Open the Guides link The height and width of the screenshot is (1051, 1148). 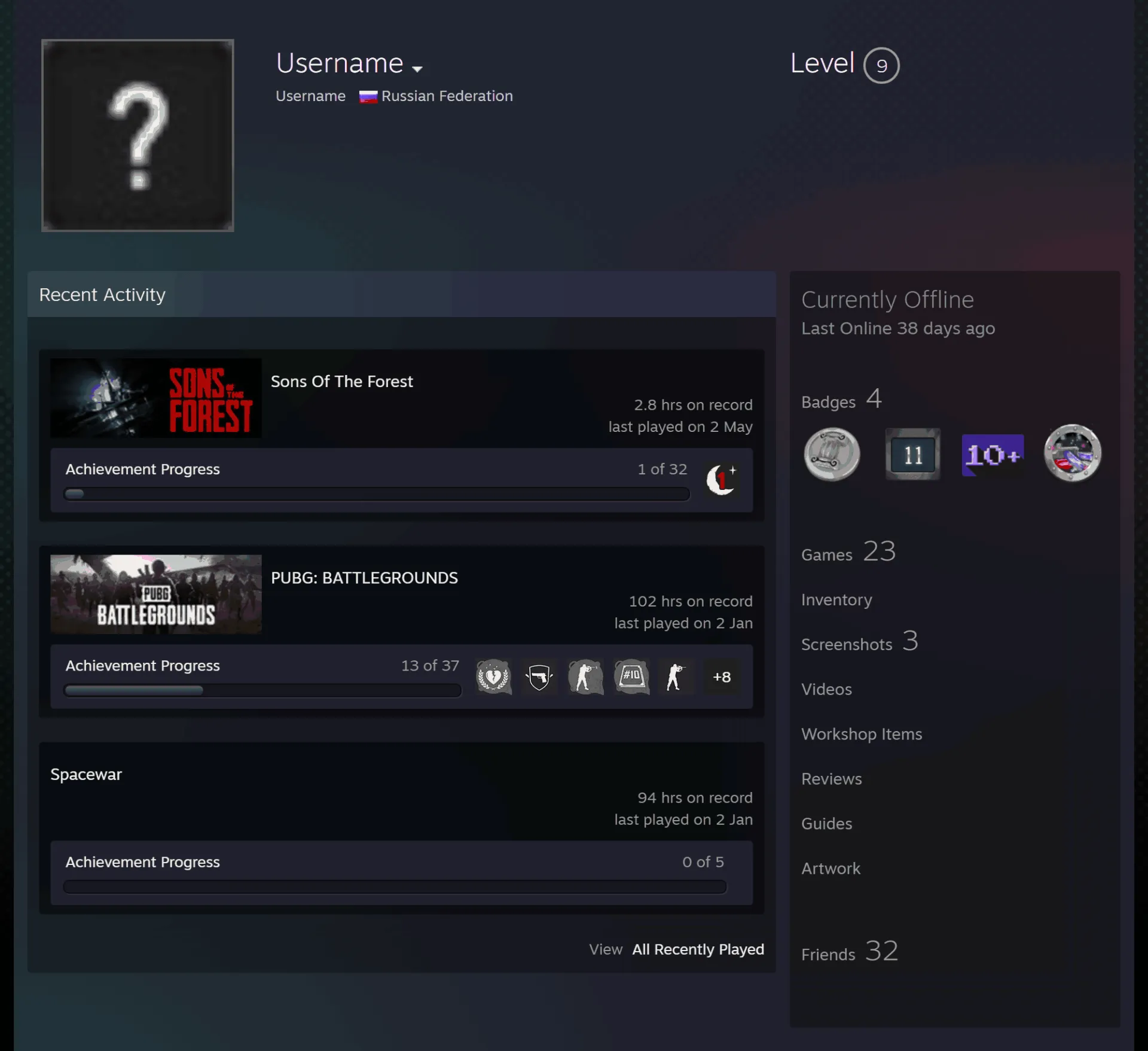point(826,824)
